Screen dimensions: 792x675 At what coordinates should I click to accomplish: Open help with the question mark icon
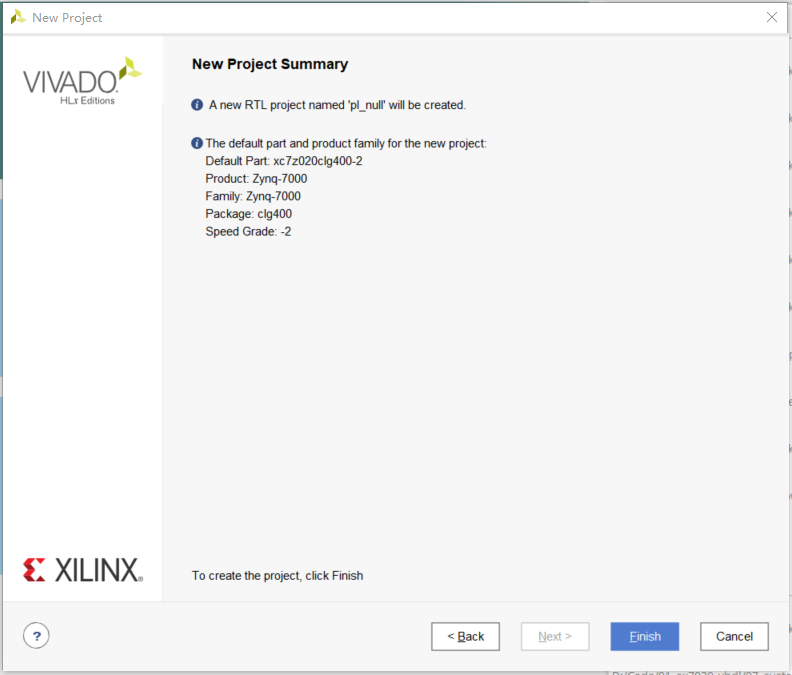pos(36,636)
